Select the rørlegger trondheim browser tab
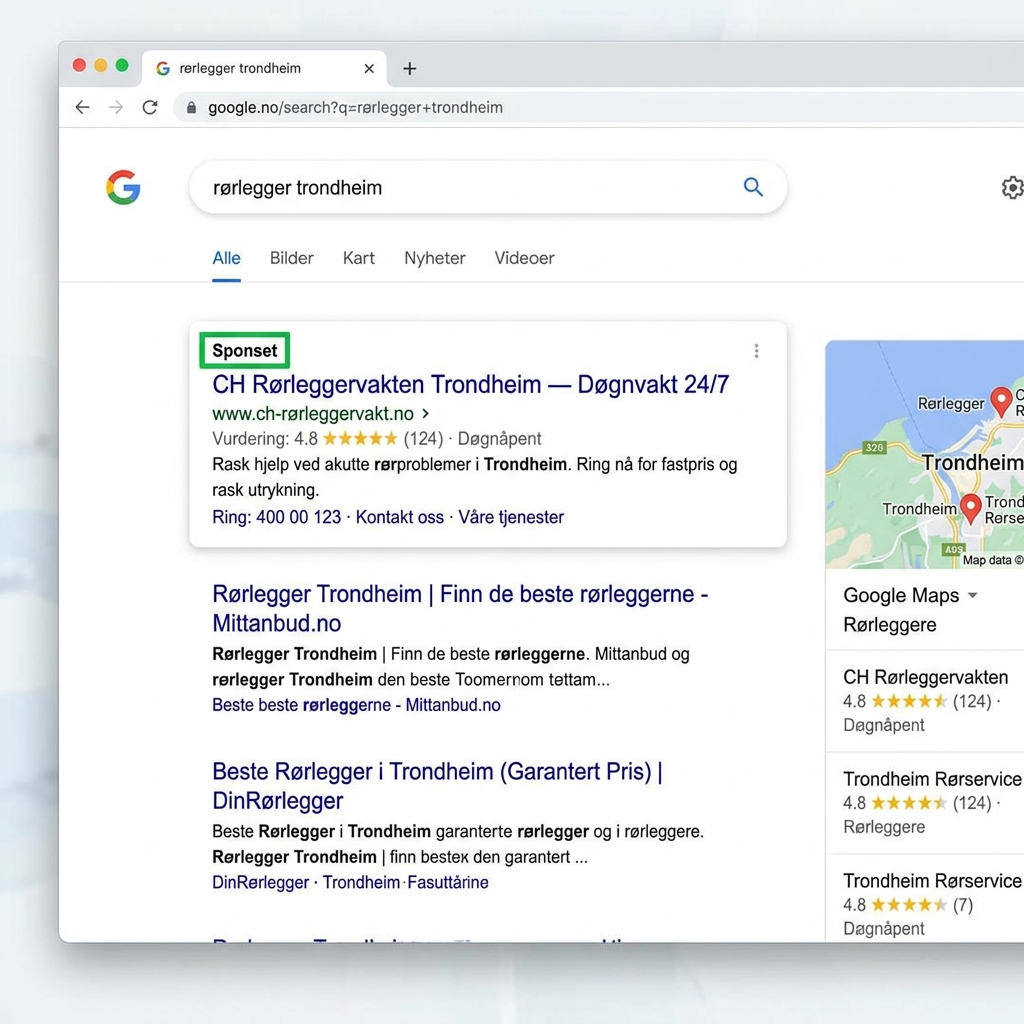Viewport: 1024px width, 1024px height. (x=264, y=69)
